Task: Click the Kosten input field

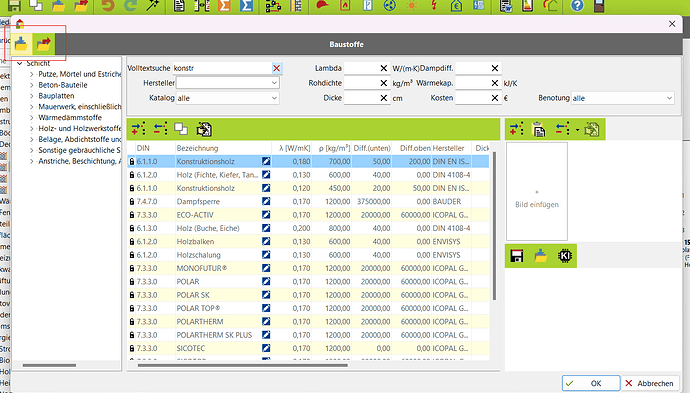Action: pyautogui.click(x=473, y=98)
